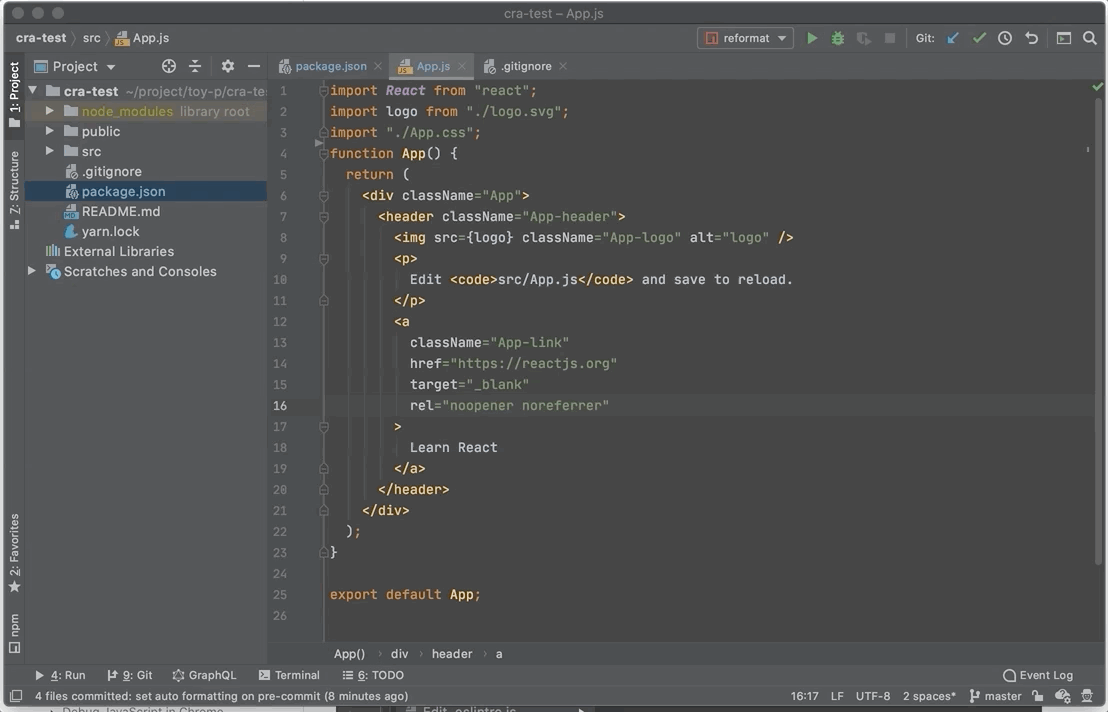Click the Debug bug icon in toolbar
Image resolution: width=1108 pixels, height=712 pixels.
[838, 38]
